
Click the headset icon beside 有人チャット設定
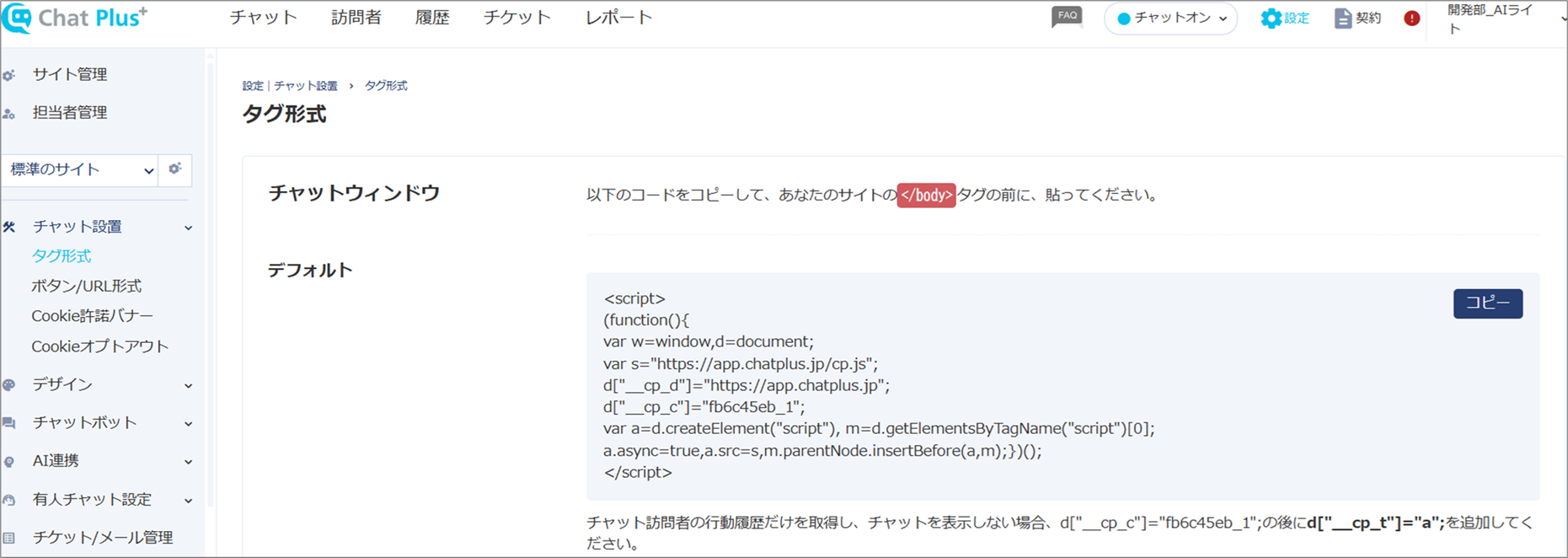tap(9, 500)
